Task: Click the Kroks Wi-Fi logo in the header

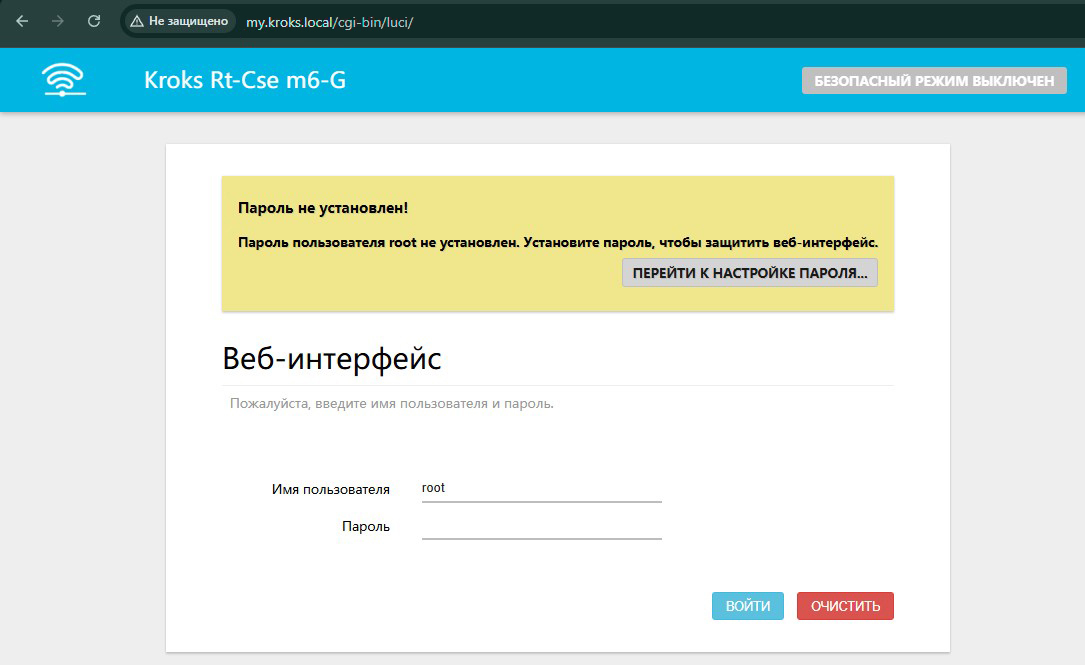Action: click(62, 80)
